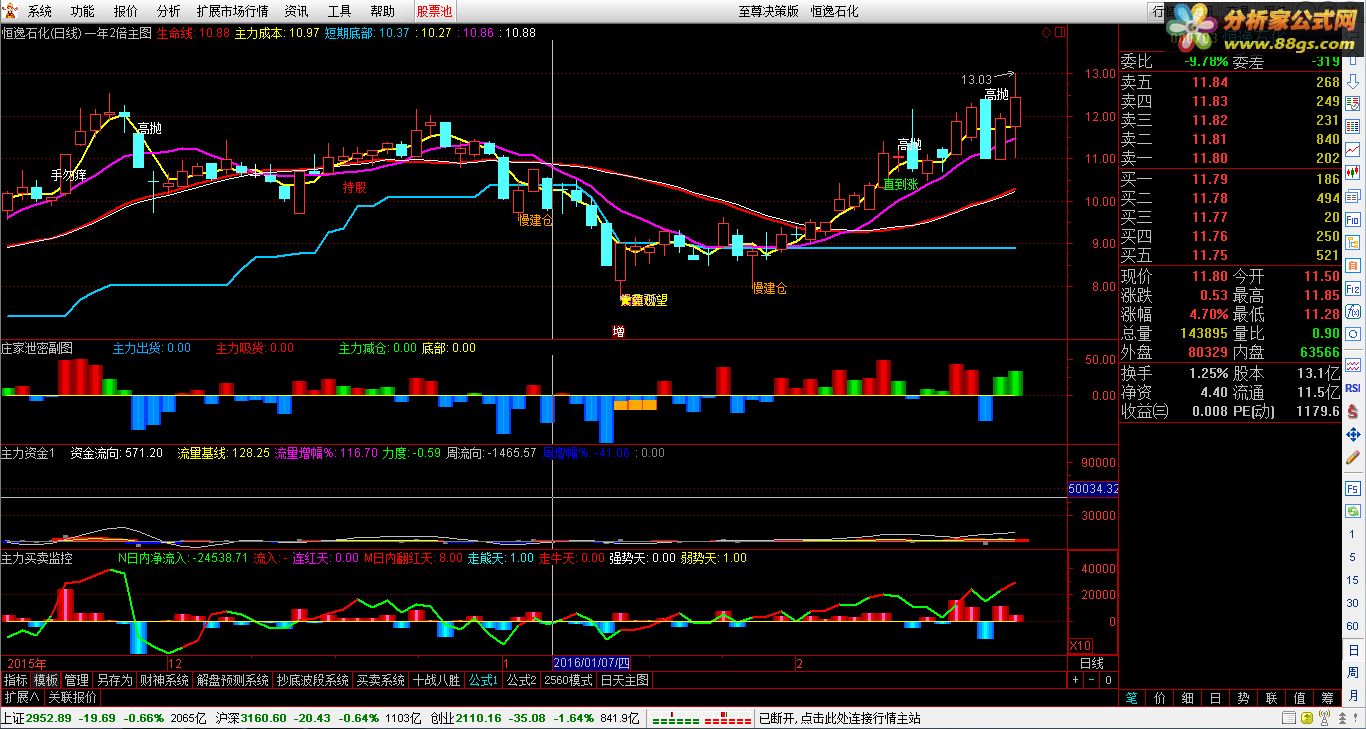Open the 功能 menu
1366x729 pixels.
tap(83, 11)
